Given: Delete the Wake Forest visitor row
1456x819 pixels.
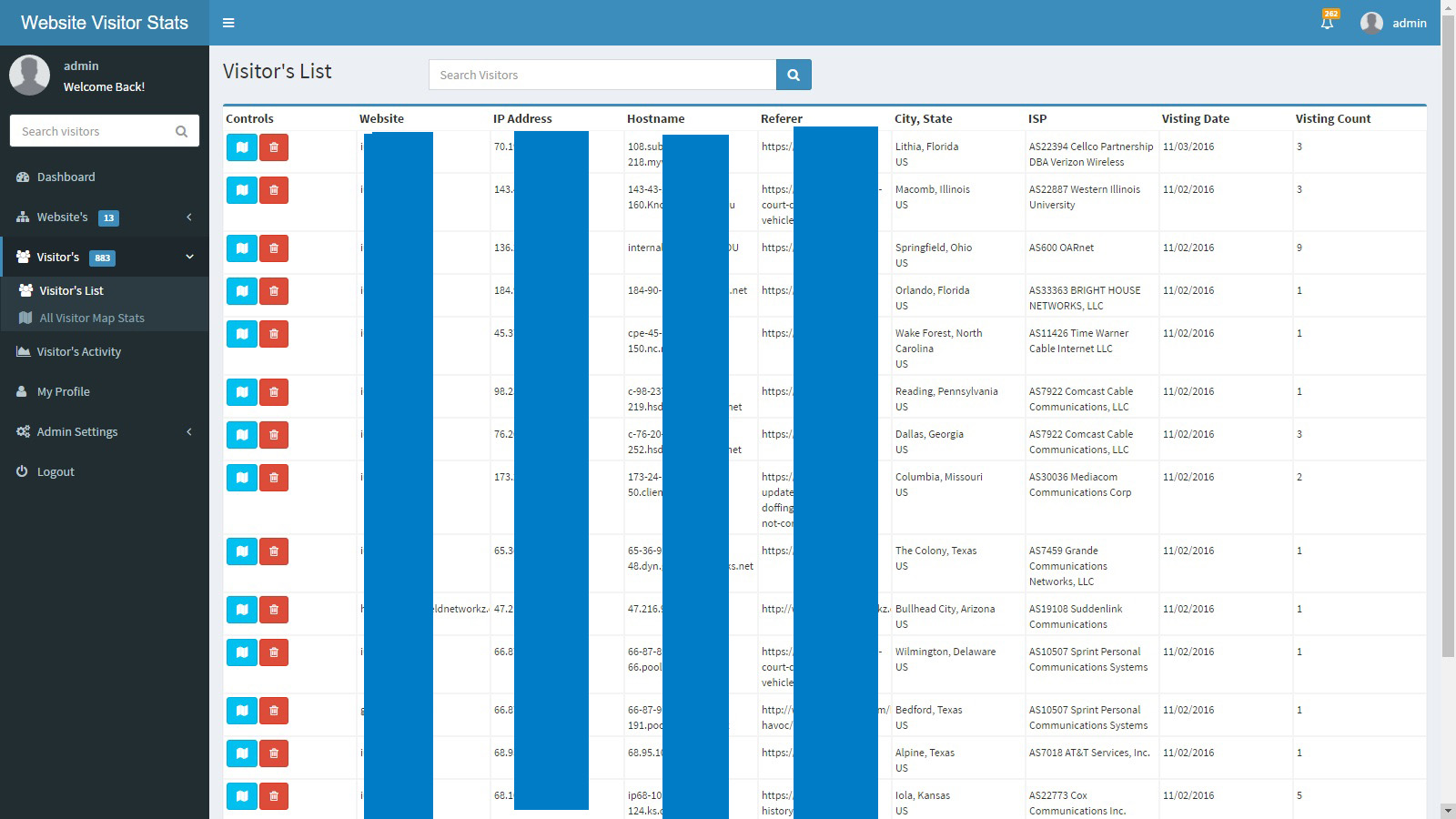Looking at the screenshot, I should pyautogui.click(x=274, y=333).
